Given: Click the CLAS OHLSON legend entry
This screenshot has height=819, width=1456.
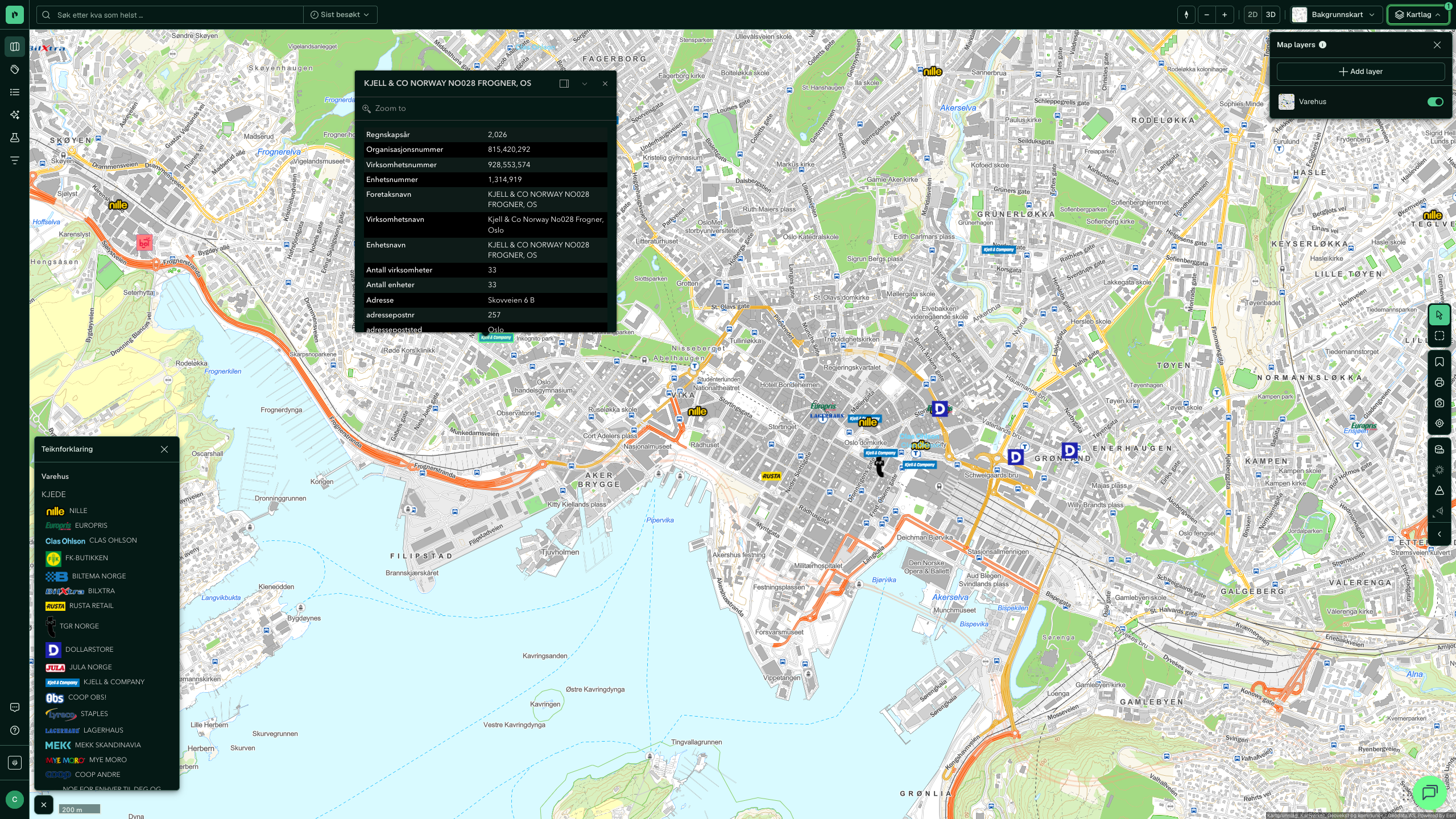Looking at the screenshot, I should pos(91,540).
